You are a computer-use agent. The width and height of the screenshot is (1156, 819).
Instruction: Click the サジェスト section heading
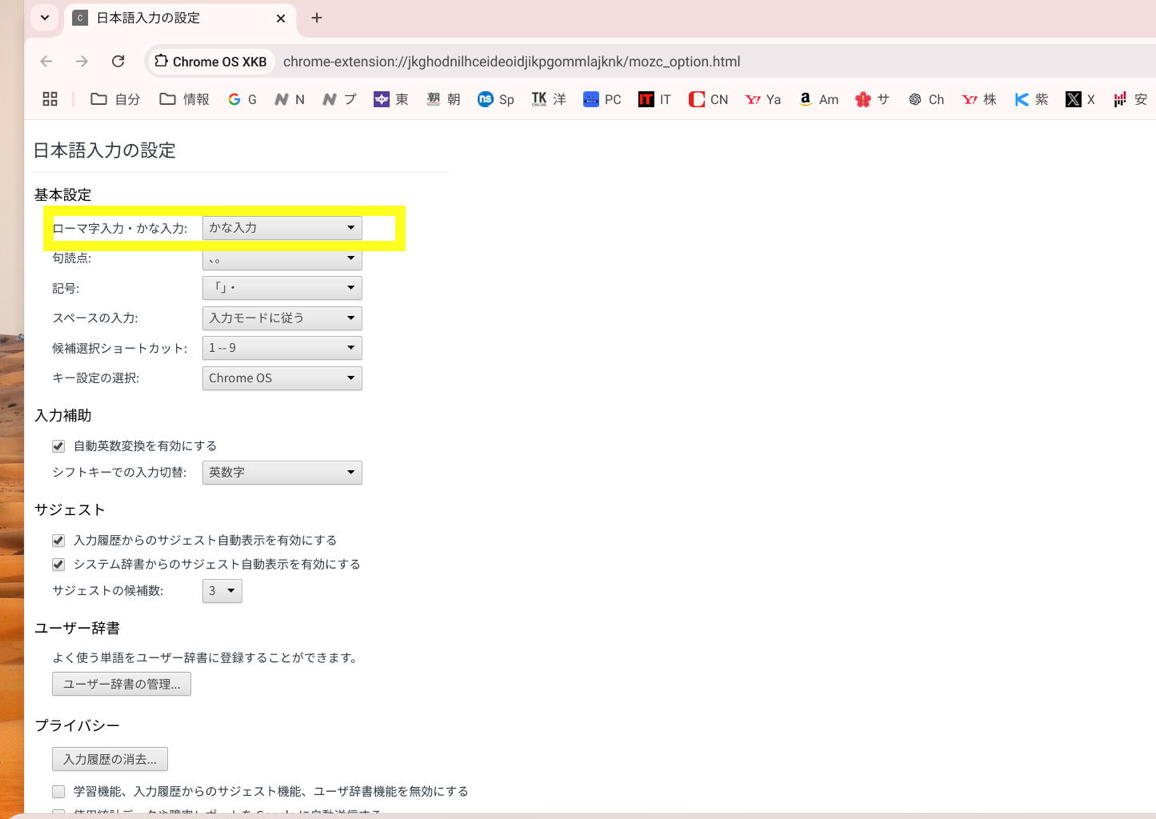tap(70, 509)
